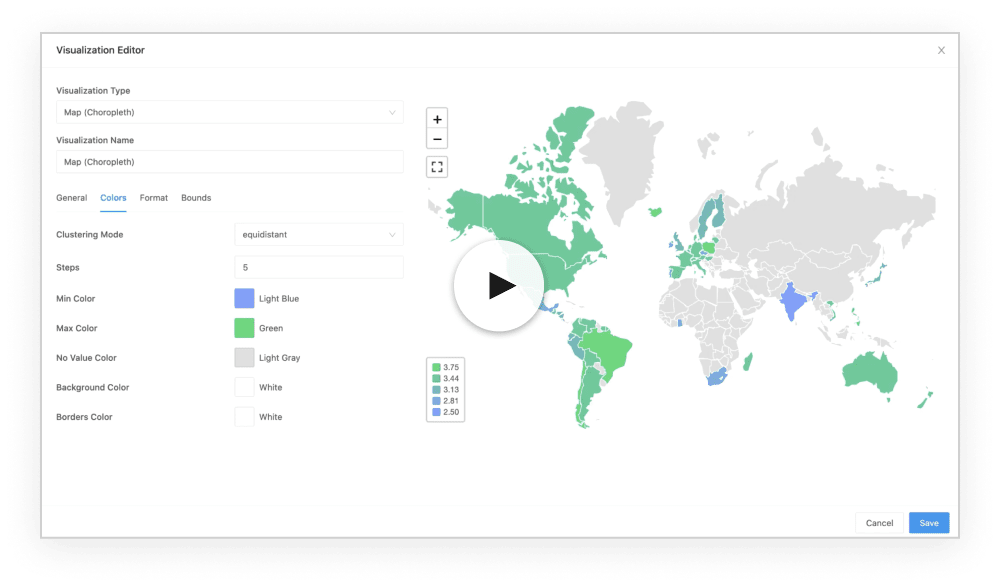
Task: Select the Background Color white swatch
Action: (x=244, y=387)
